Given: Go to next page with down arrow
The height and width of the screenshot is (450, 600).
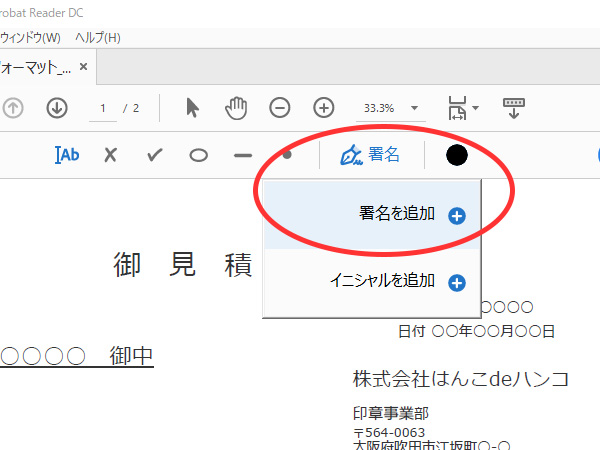Looking at the screenshot, I should (x=57, y=107).
